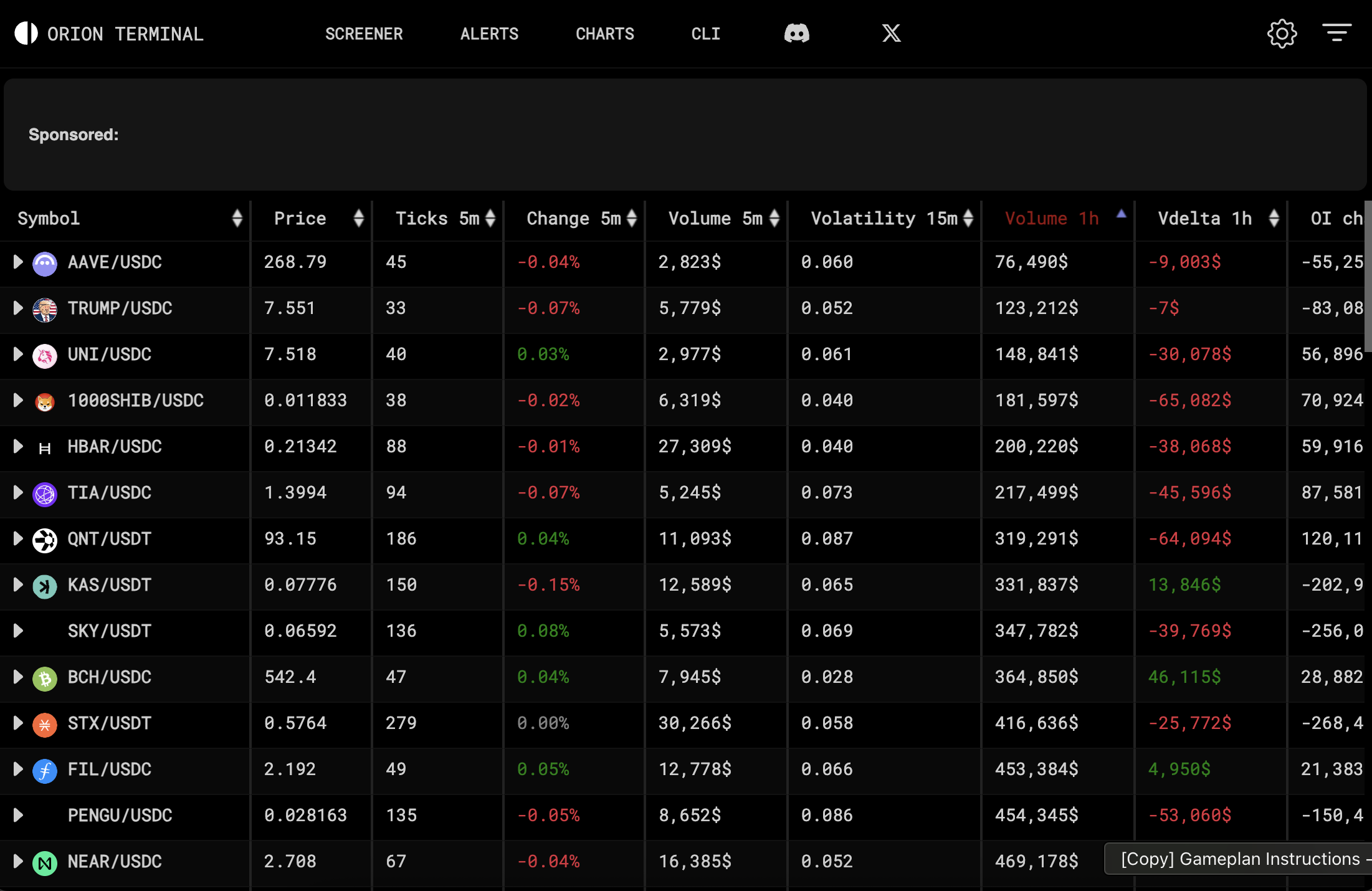Open the filter lines menu icon
The height and width of the screenshot is (891, 1372).
click(x=1336, y=32)
